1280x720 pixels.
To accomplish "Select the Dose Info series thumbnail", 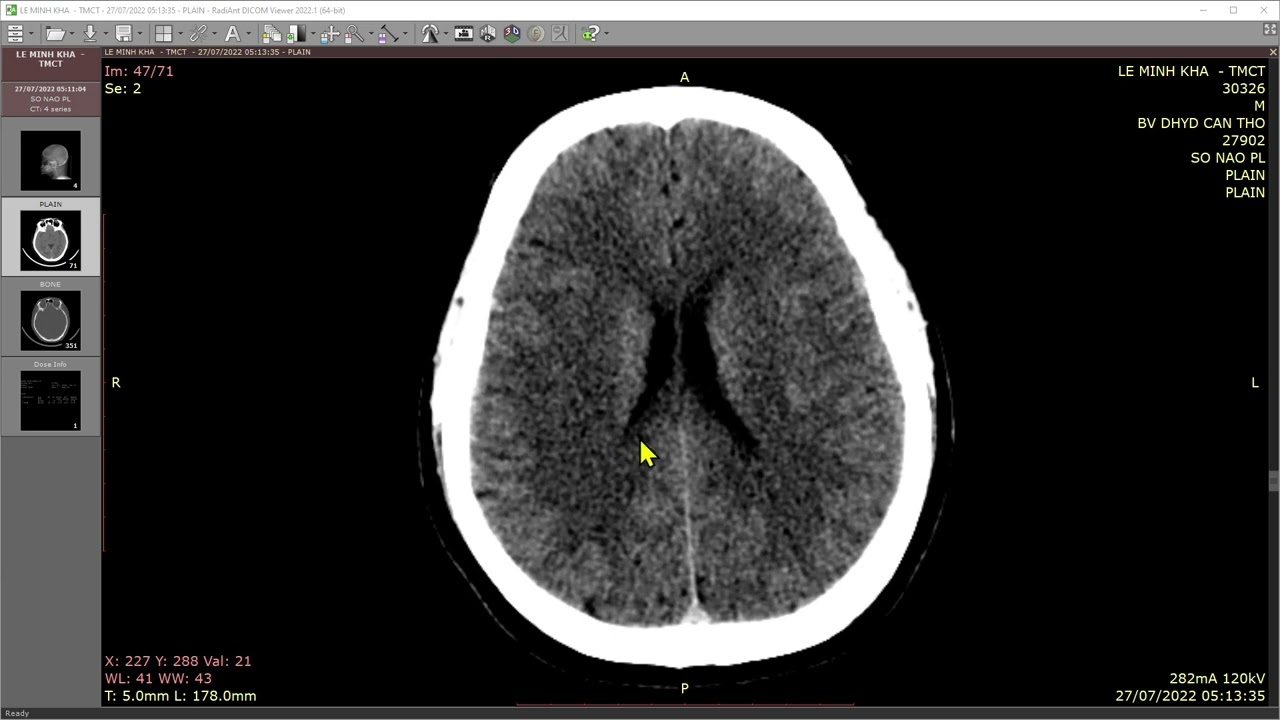I will (50, 400).
